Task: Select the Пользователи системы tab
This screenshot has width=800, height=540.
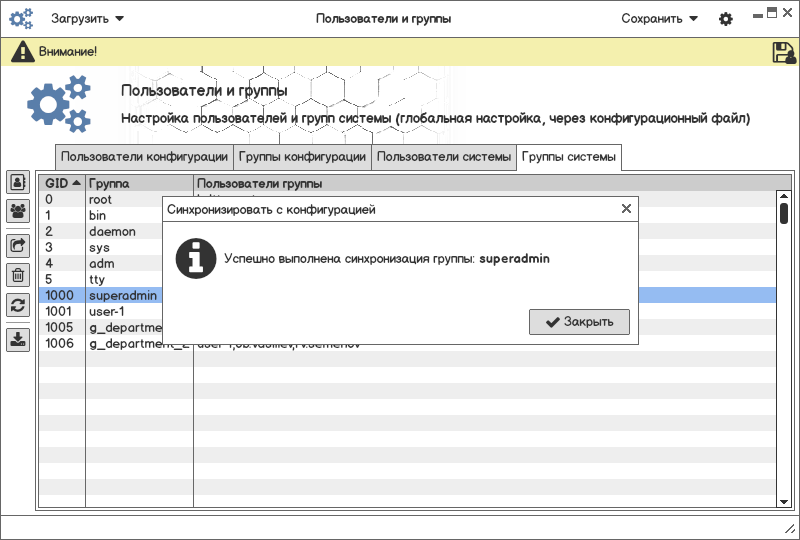Action: 444,157
